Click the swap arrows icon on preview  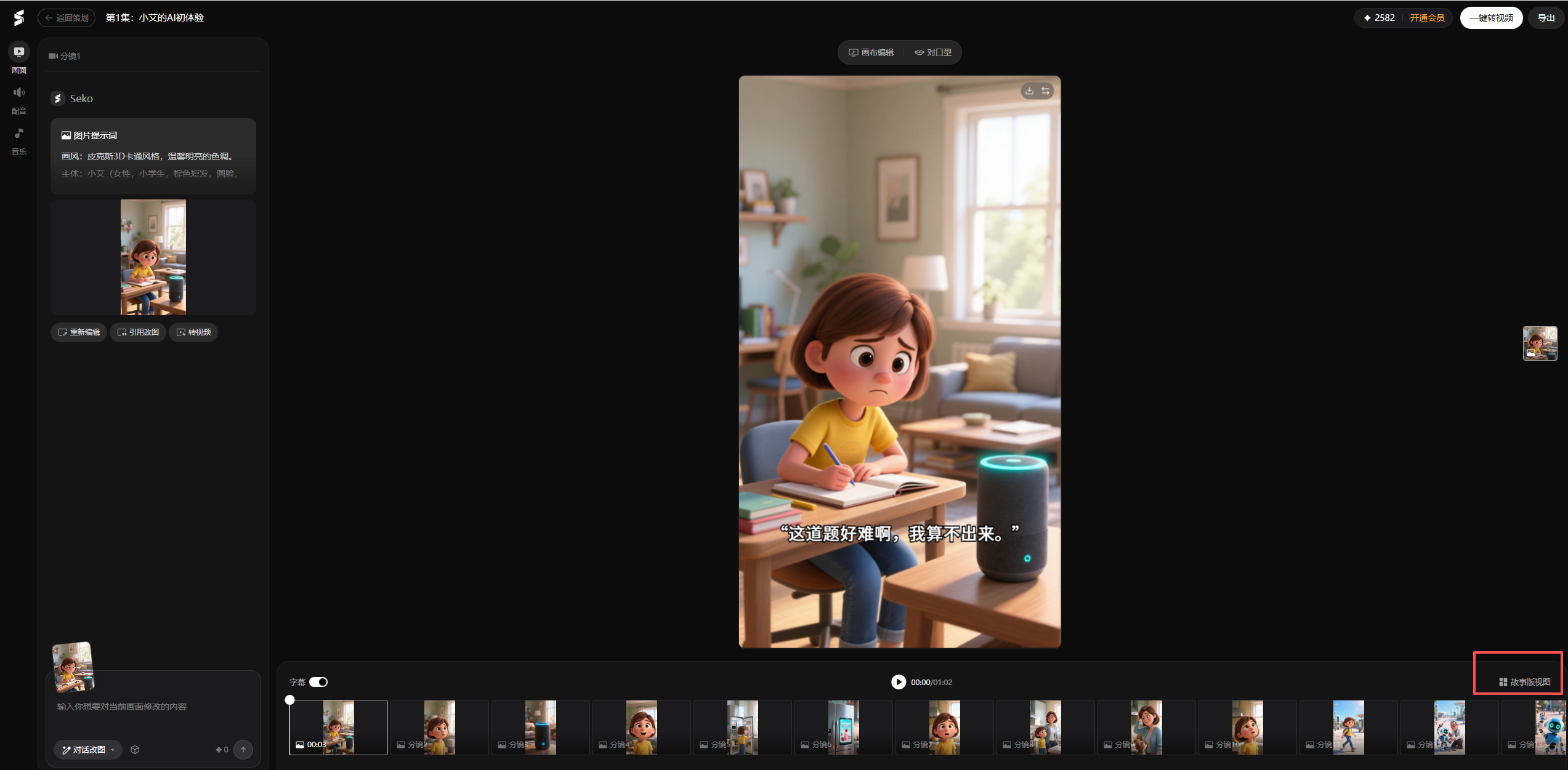click(x=1046, y=91)
